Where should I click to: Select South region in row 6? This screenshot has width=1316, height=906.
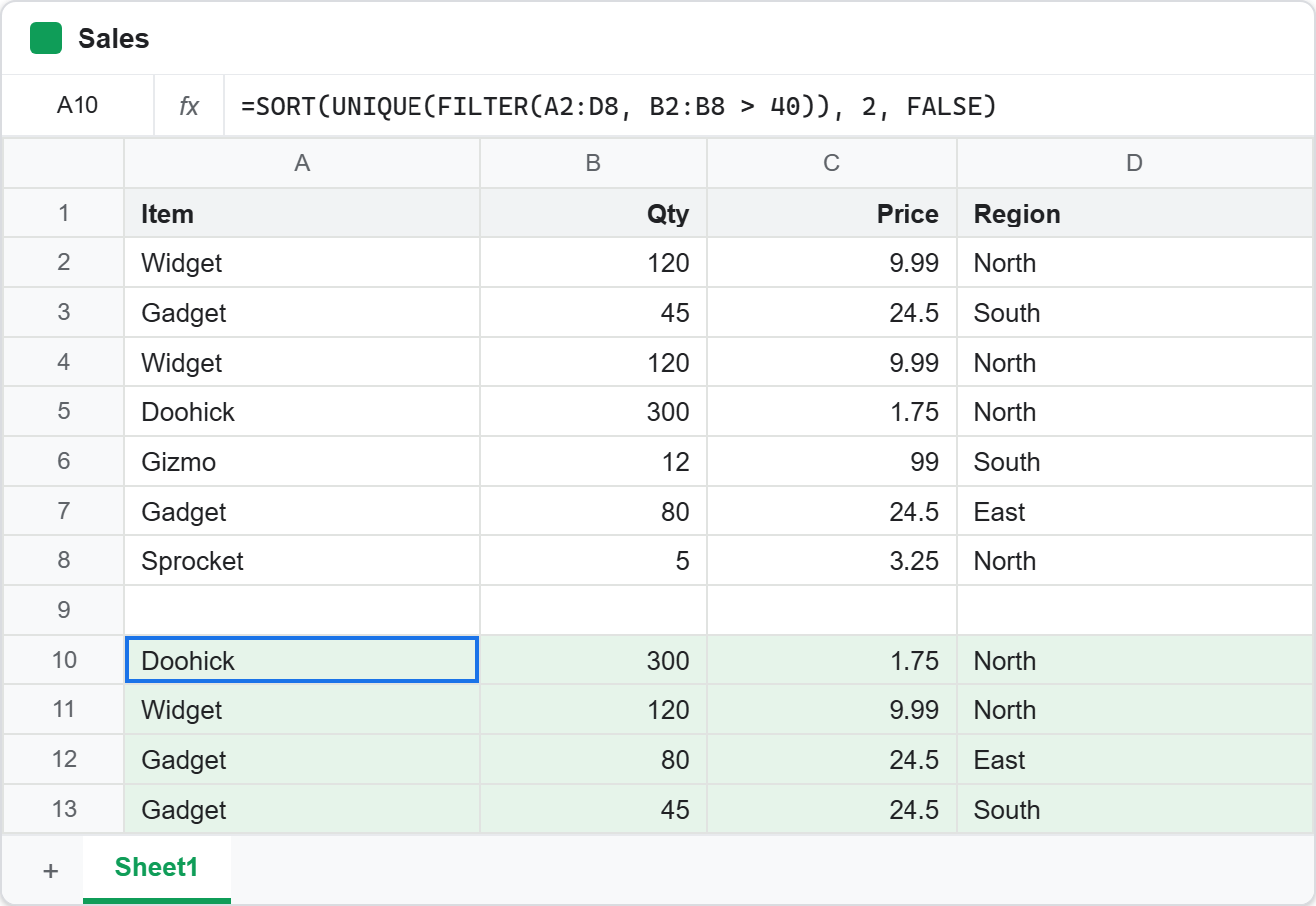(1135, 461)
